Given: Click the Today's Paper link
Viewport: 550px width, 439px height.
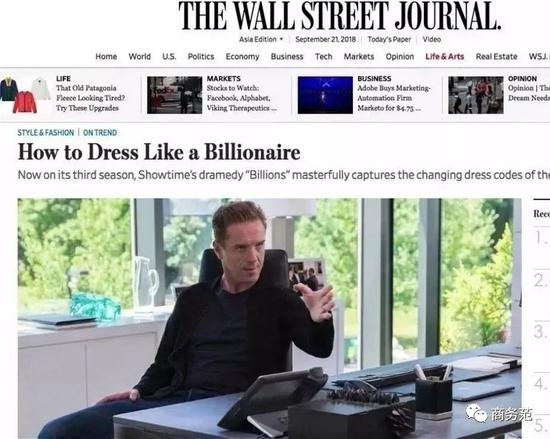Looking at the screenshot, I should pos(389,39).
